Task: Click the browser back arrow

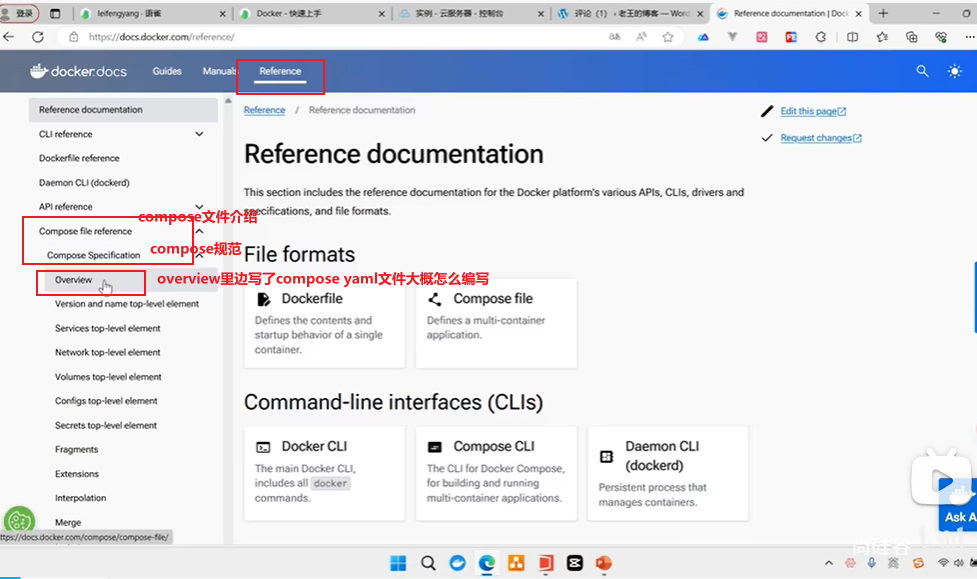Action: 9,37
